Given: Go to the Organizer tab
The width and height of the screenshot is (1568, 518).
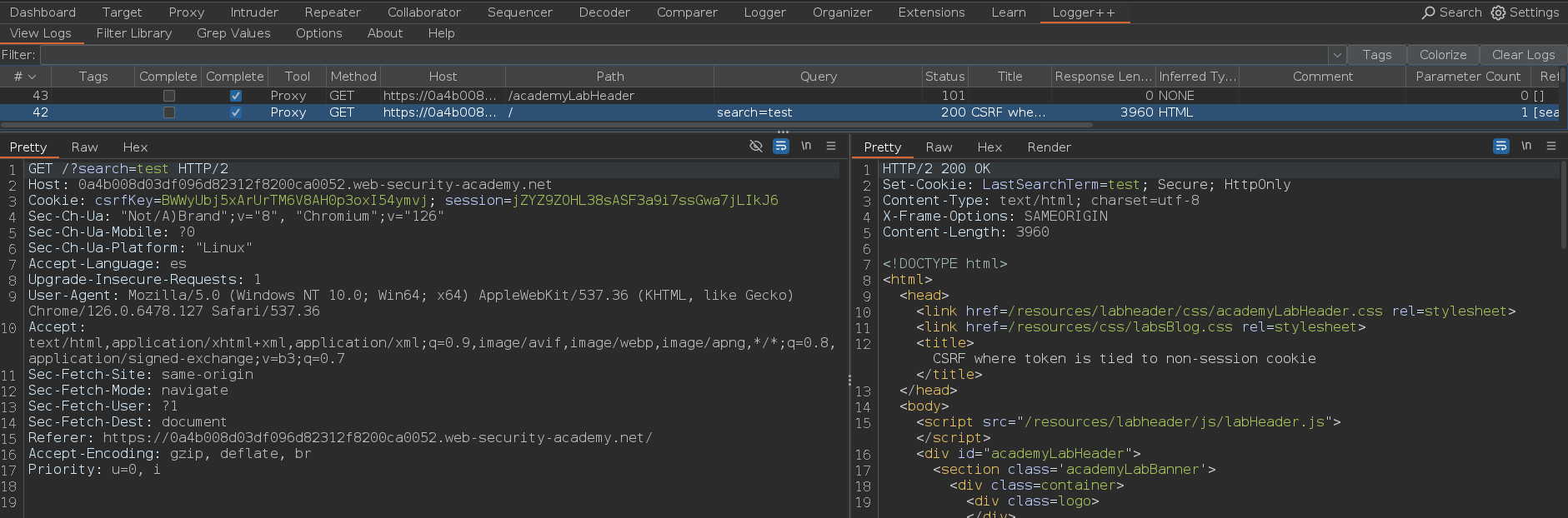Looking at the screenshot, I should [842, 12].
